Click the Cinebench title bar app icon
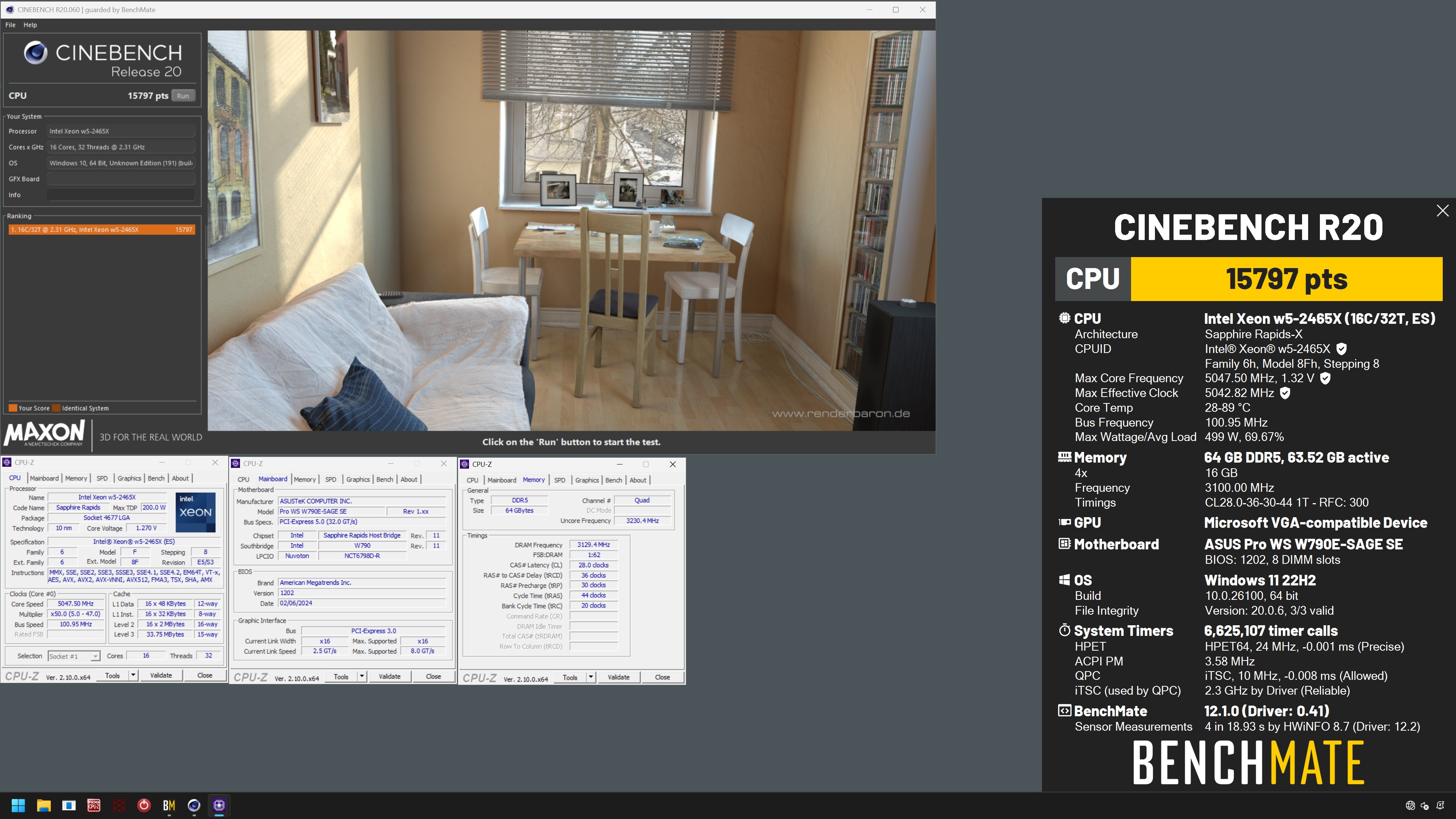The image size is (1456, 819). click(x=9, y=9)
